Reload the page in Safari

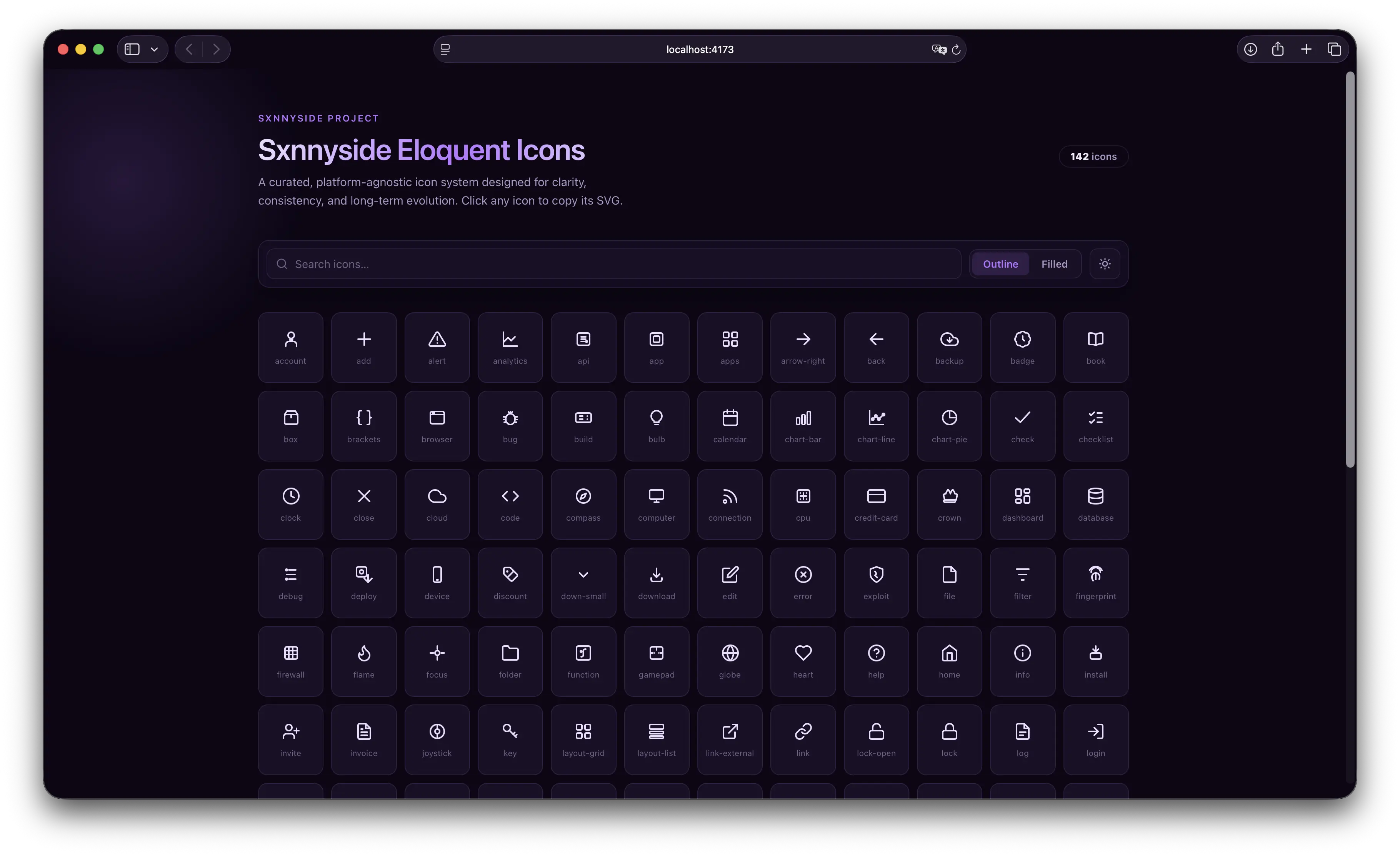pos(956,50)
